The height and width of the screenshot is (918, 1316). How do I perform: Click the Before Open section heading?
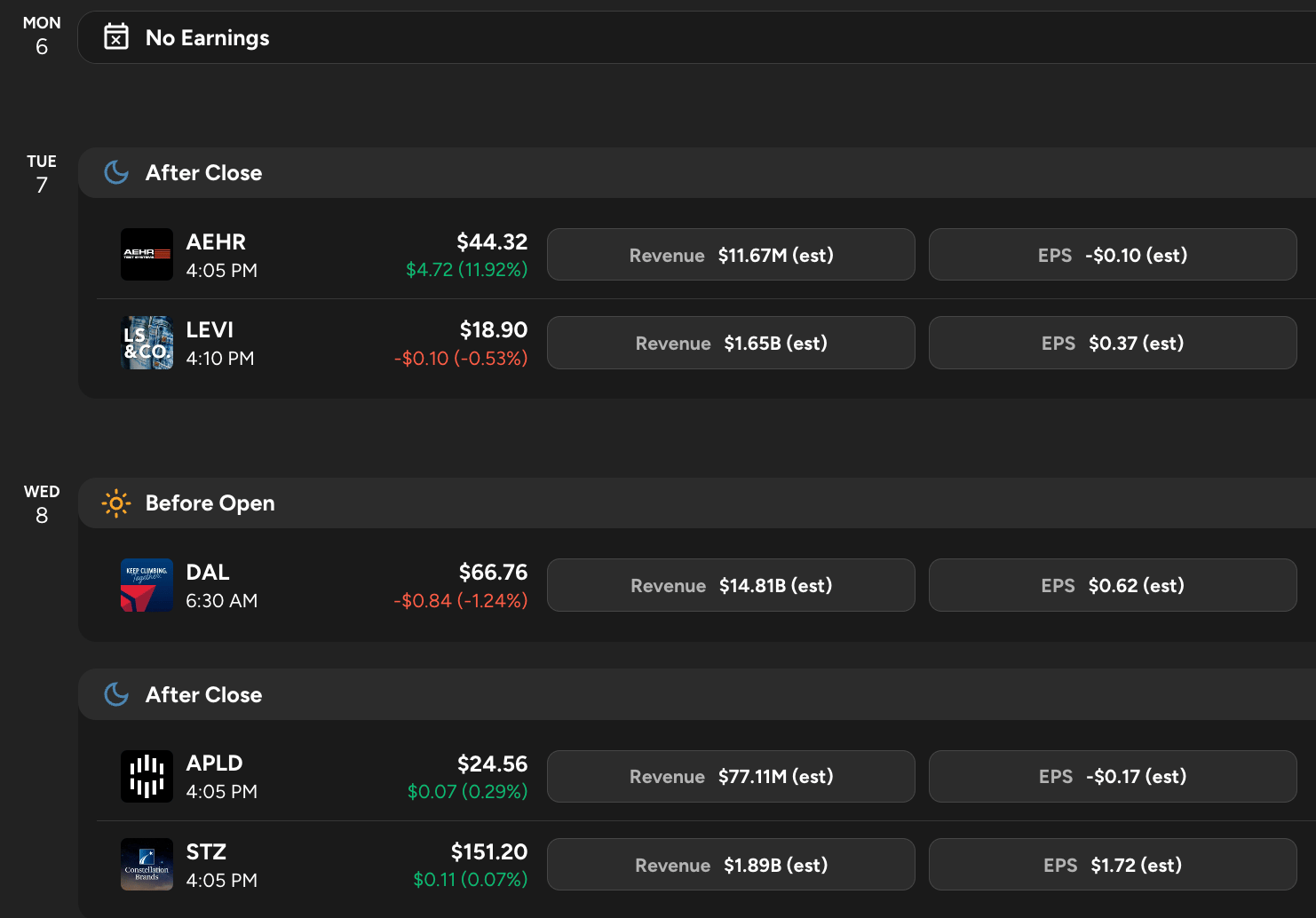(210, 503)
